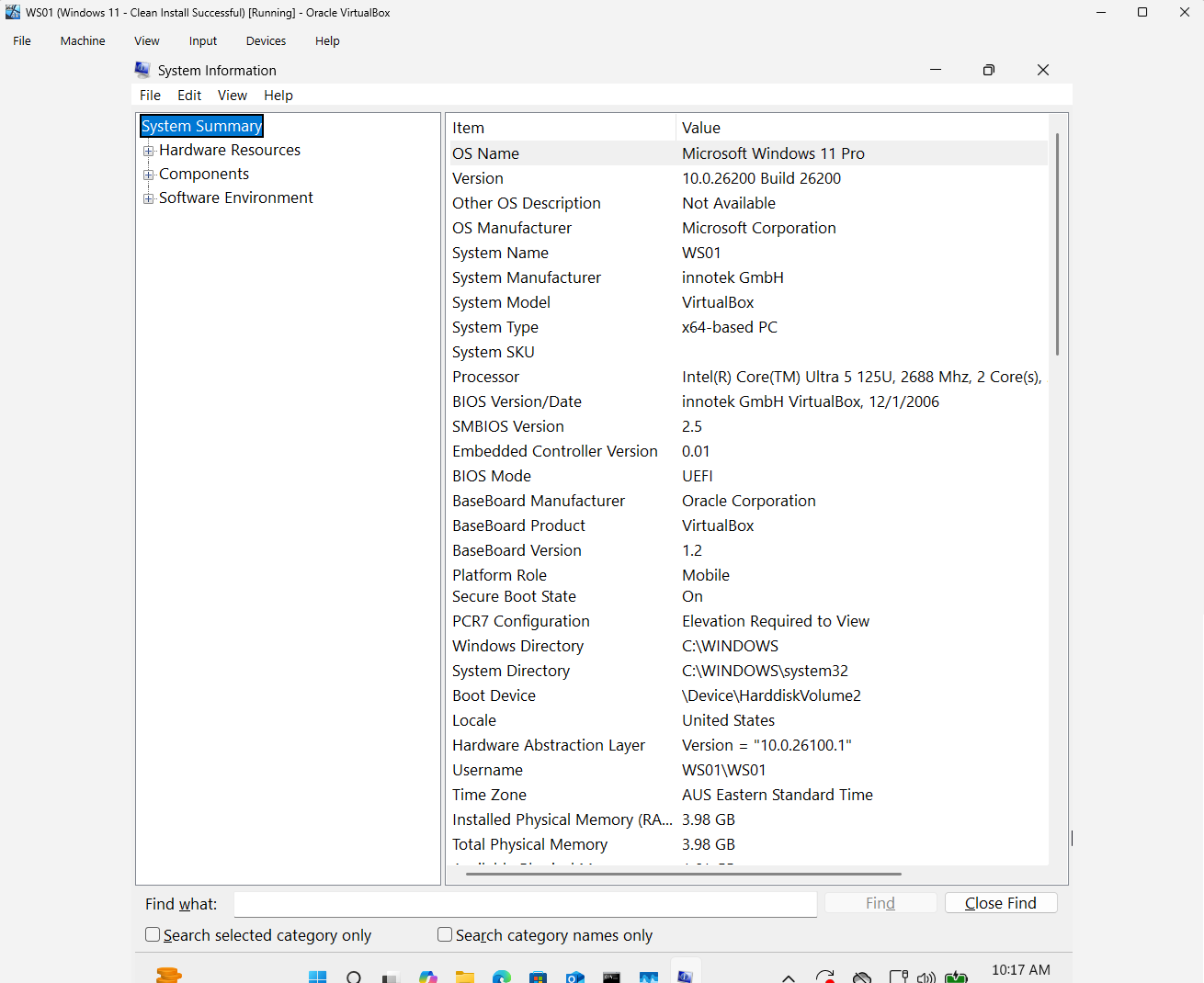Open System Information Edit menu

(189, 96)
